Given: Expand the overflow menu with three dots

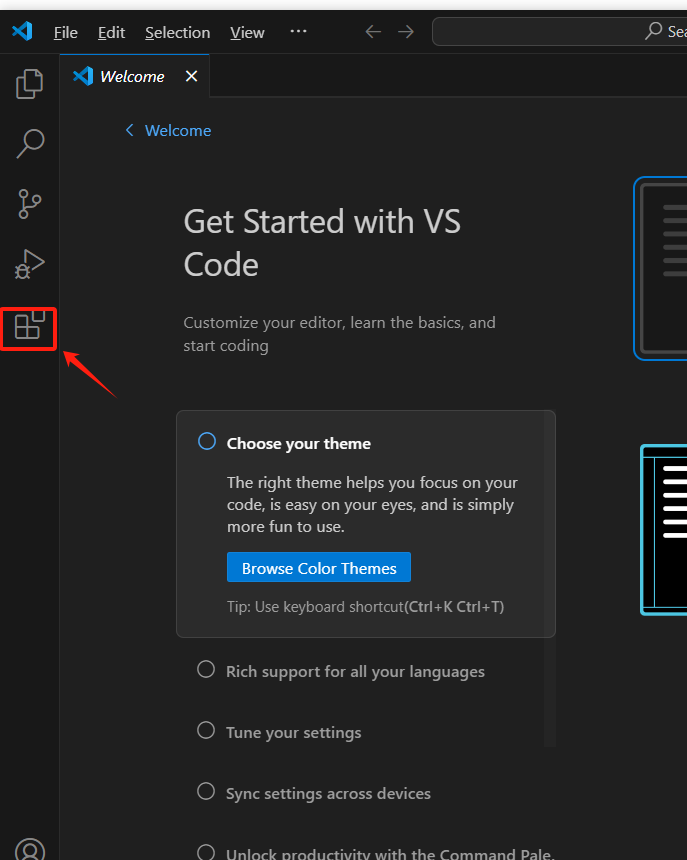Looking at the screenshot, I should tap(298, 31).
